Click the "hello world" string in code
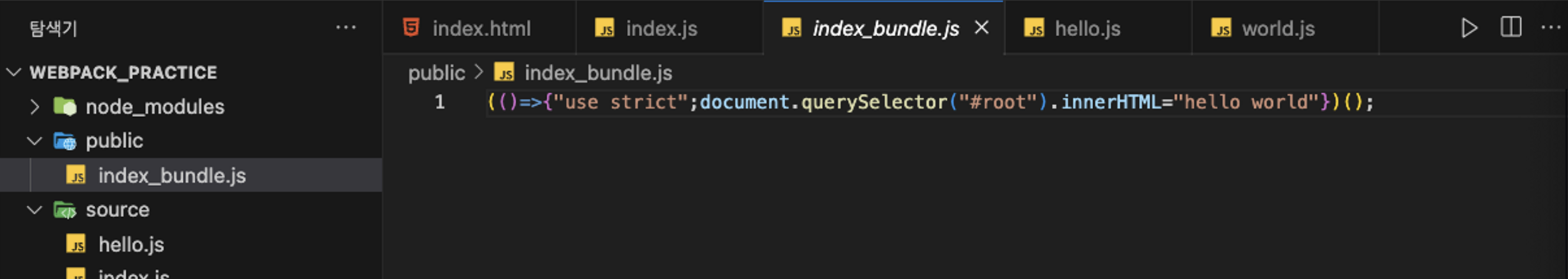This screenshot has height=279, width=1568. tap(1246, 101)
